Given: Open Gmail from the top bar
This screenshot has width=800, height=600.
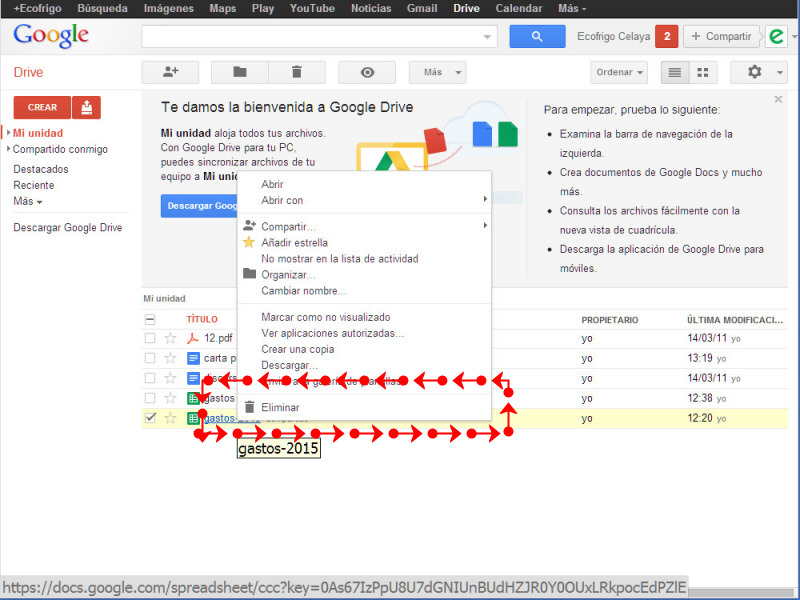Looking at the screenshot, I should click(x=422, y=8).
